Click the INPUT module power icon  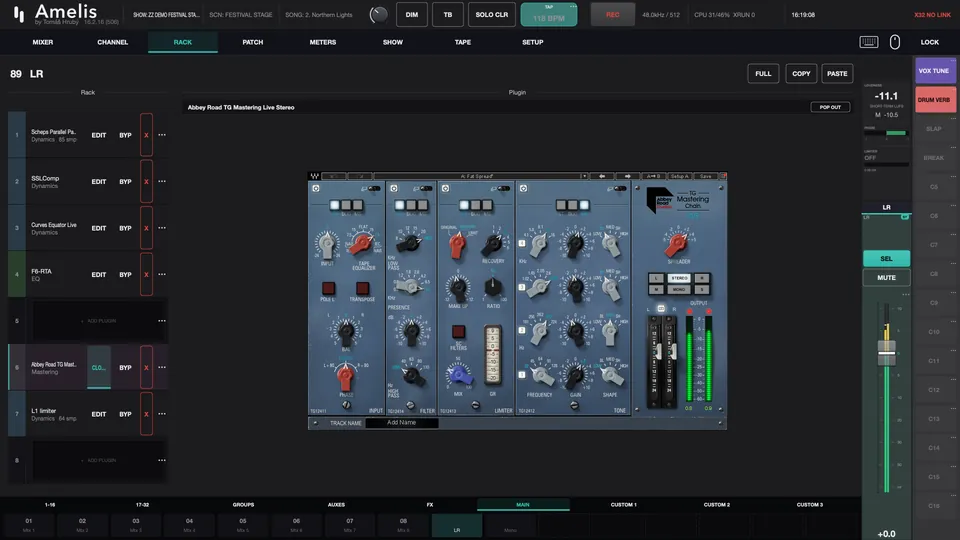click(316, 189)
